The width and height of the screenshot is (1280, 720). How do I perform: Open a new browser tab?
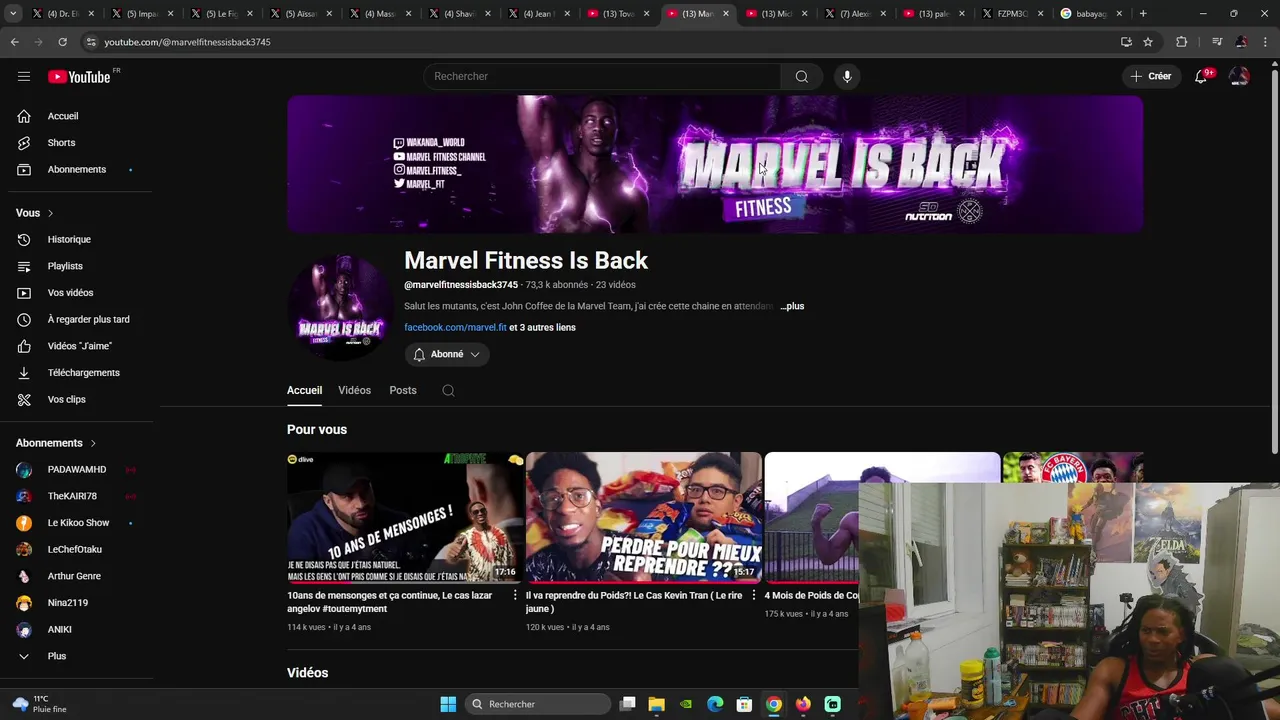pos(1143,14)
